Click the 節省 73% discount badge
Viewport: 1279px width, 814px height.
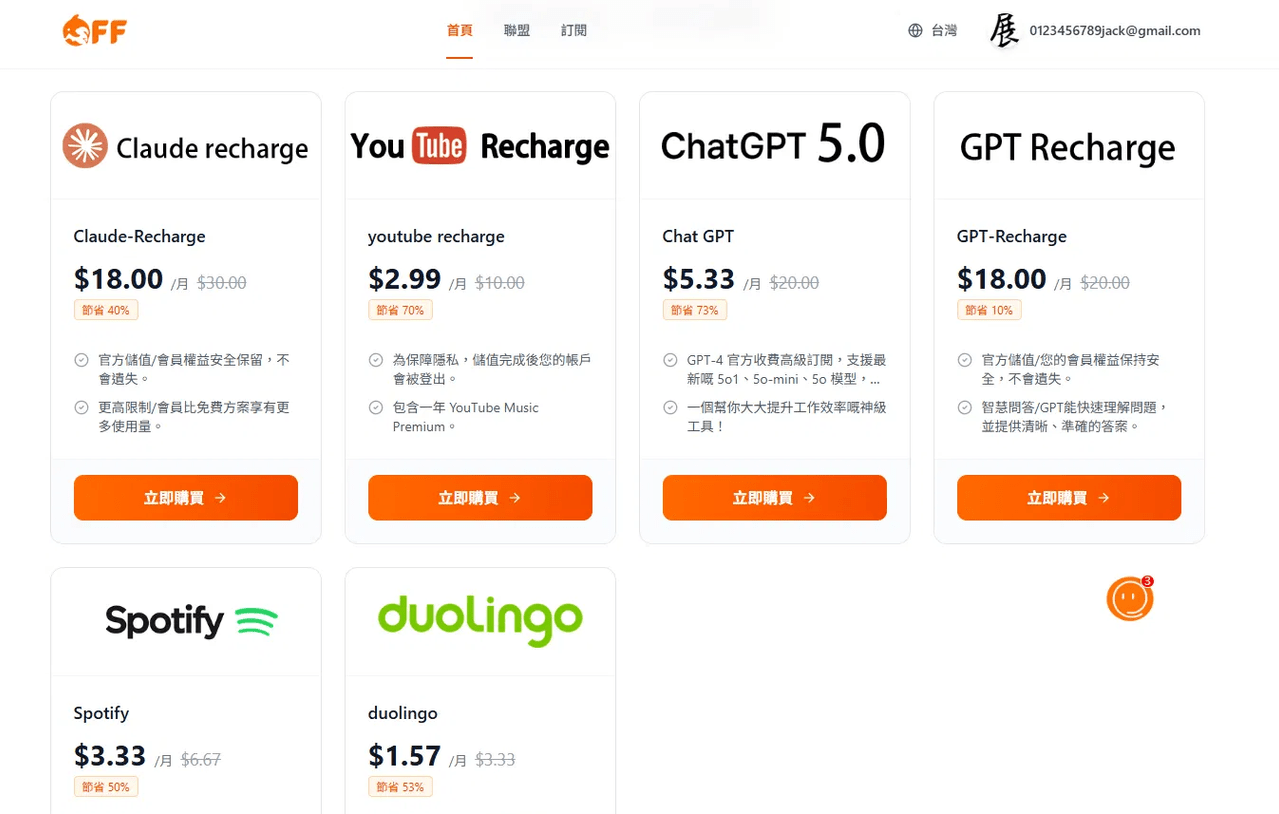pyautogui.click(x=694, y=310)
